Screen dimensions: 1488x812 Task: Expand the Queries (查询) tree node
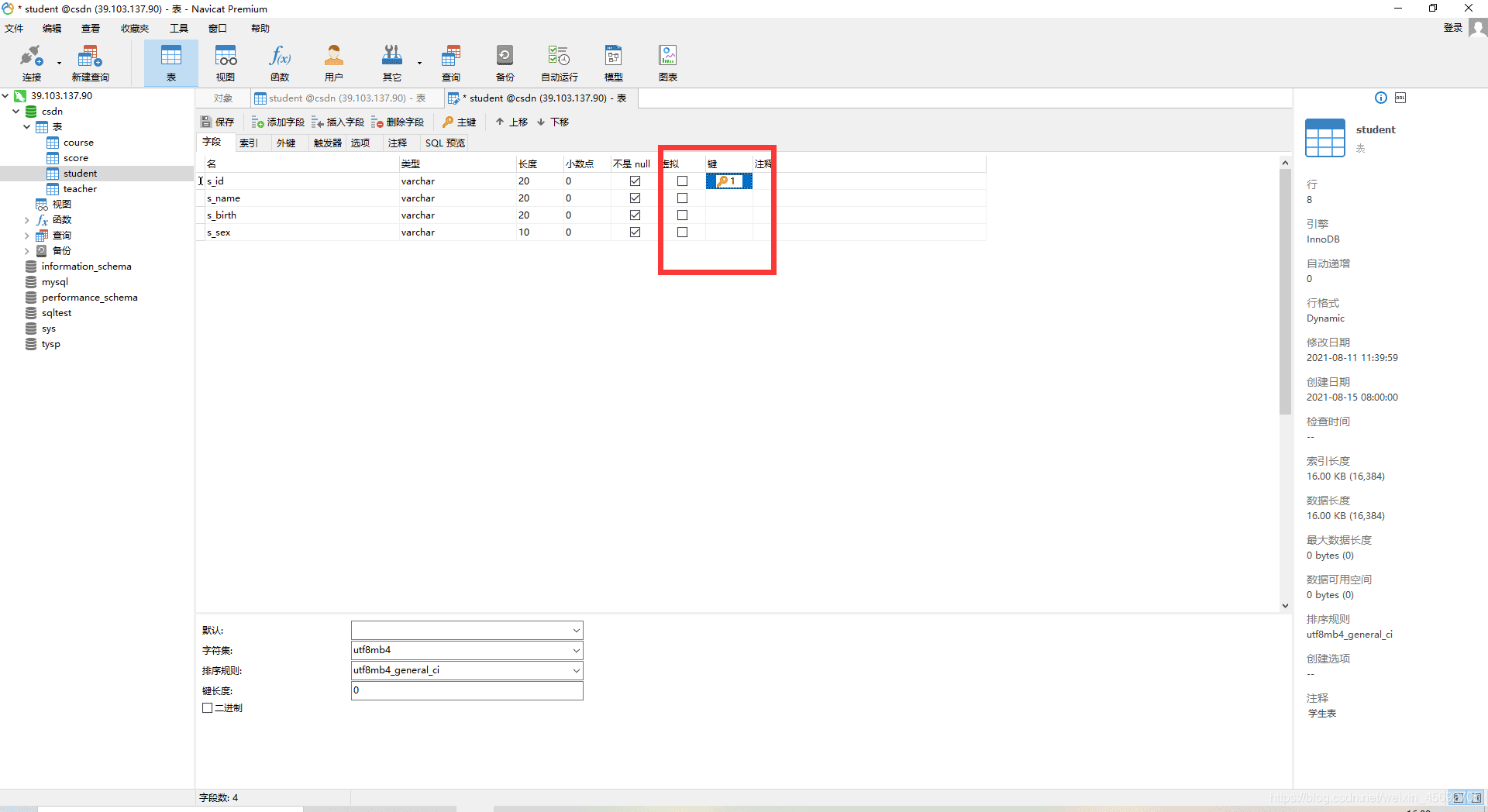[x=27, y=236]
